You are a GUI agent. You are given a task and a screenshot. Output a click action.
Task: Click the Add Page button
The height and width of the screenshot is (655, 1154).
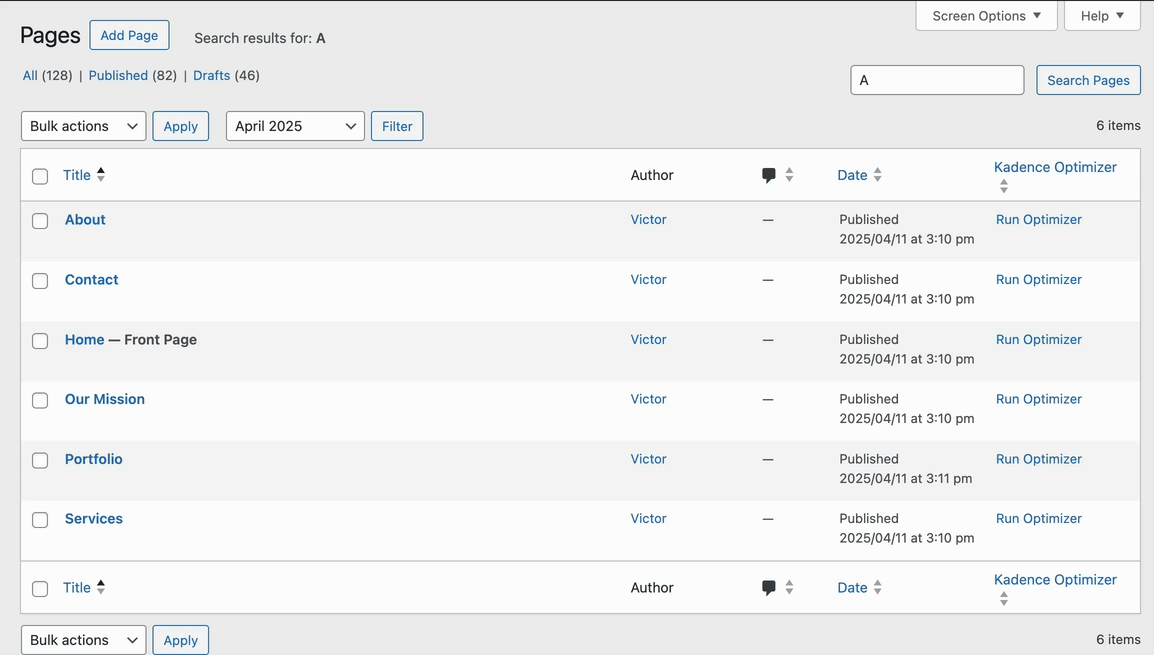129,35
